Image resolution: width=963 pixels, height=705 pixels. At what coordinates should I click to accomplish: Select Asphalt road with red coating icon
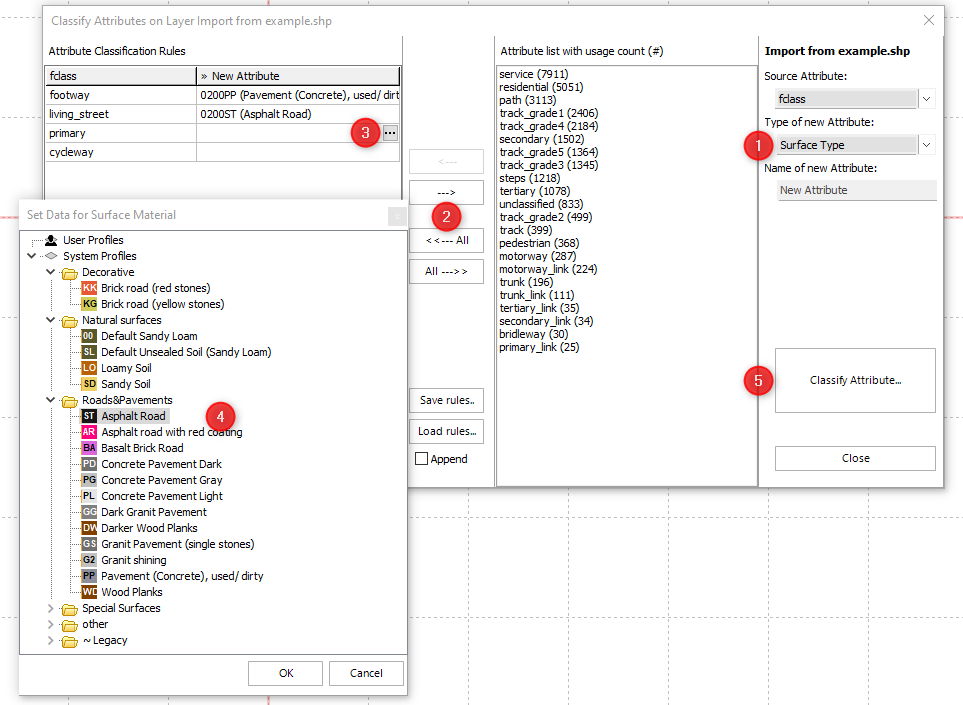click(x=89, y=432)
